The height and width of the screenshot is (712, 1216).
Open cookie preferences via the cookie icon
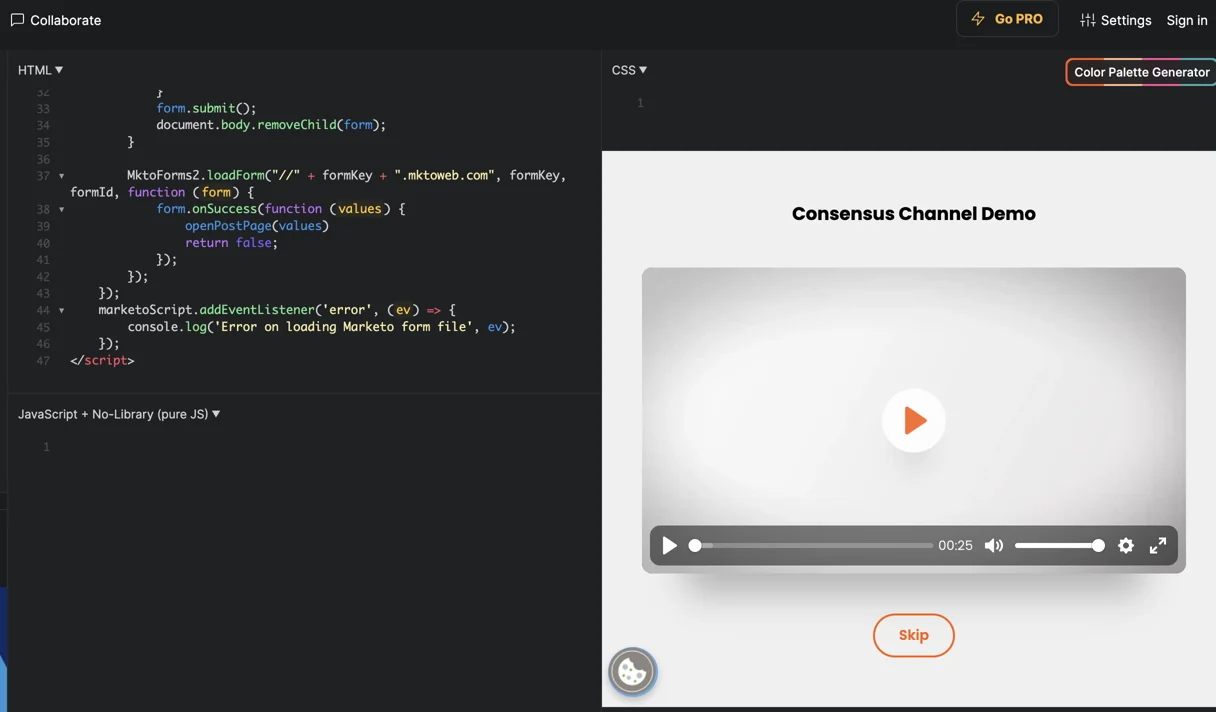[632, 672]
